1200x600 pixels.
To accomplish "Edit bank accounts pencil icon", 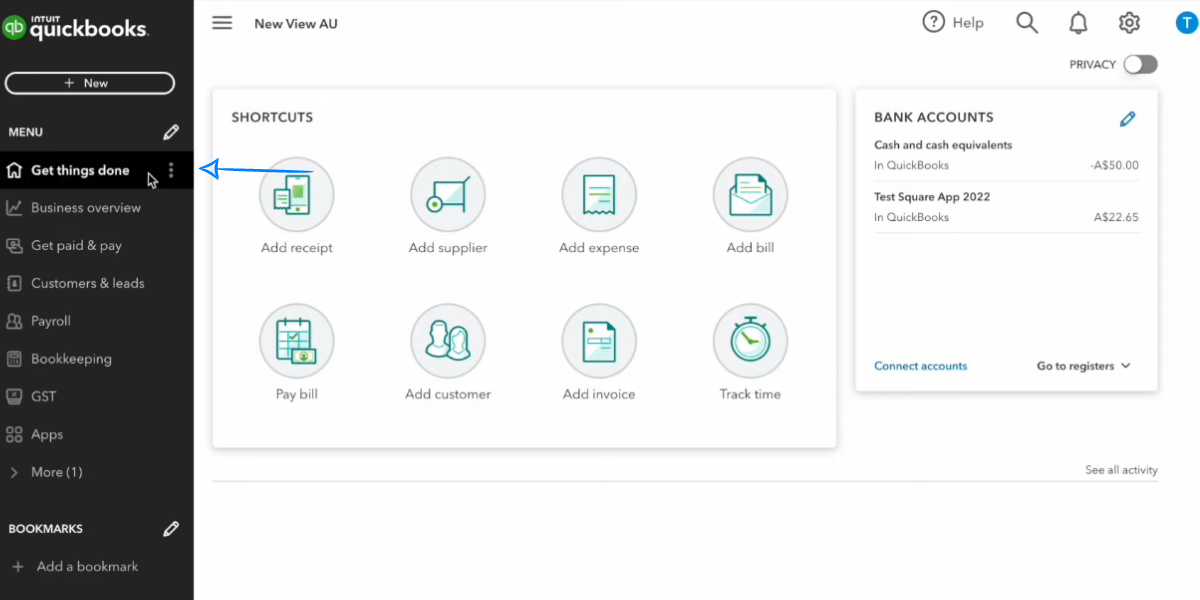I will coord(1128,119).
